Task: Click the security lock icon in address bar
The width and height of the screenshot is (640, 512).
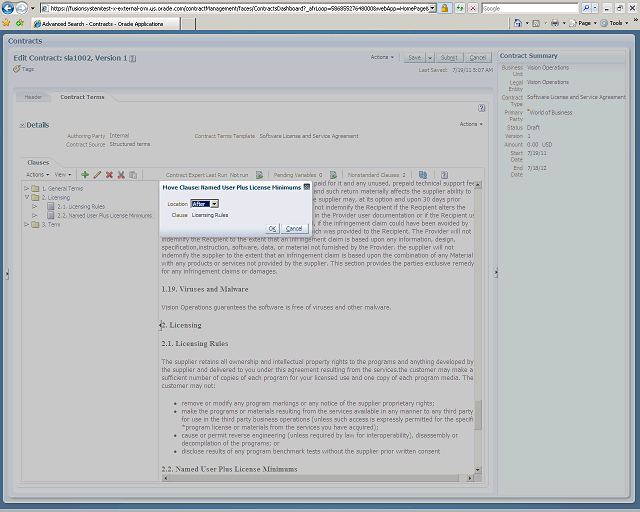Action: point(444,8)
